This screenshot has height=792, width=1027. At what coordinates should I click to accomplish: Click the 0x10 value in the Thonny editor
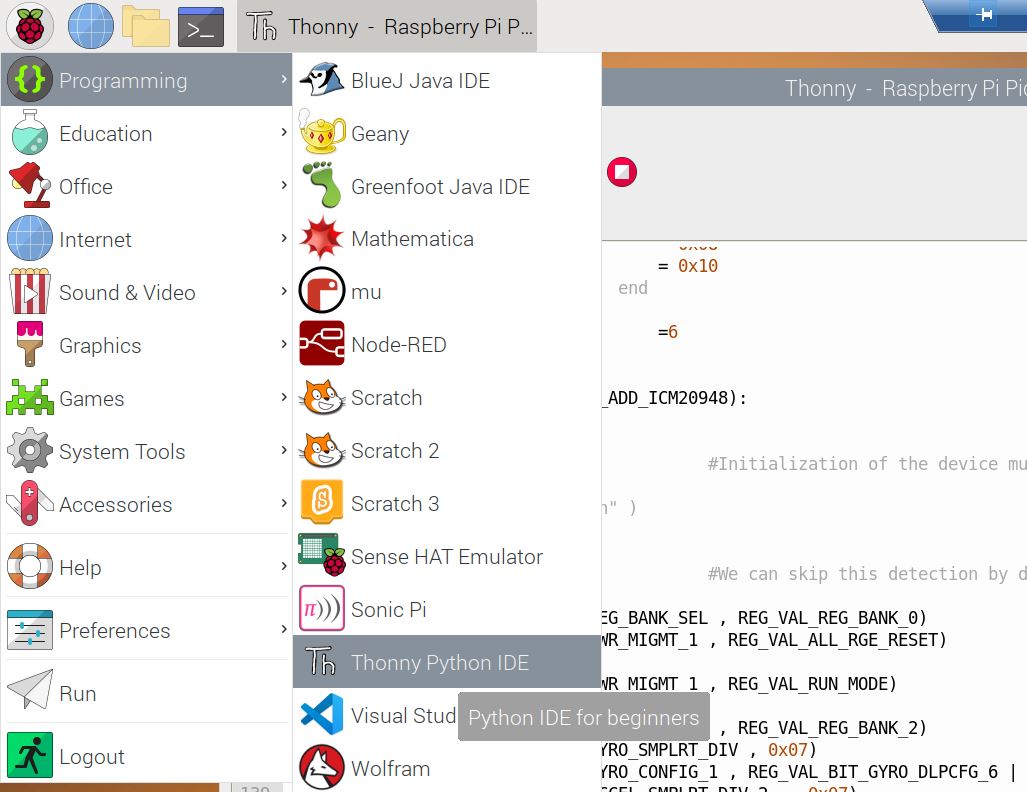coord(698,266)
